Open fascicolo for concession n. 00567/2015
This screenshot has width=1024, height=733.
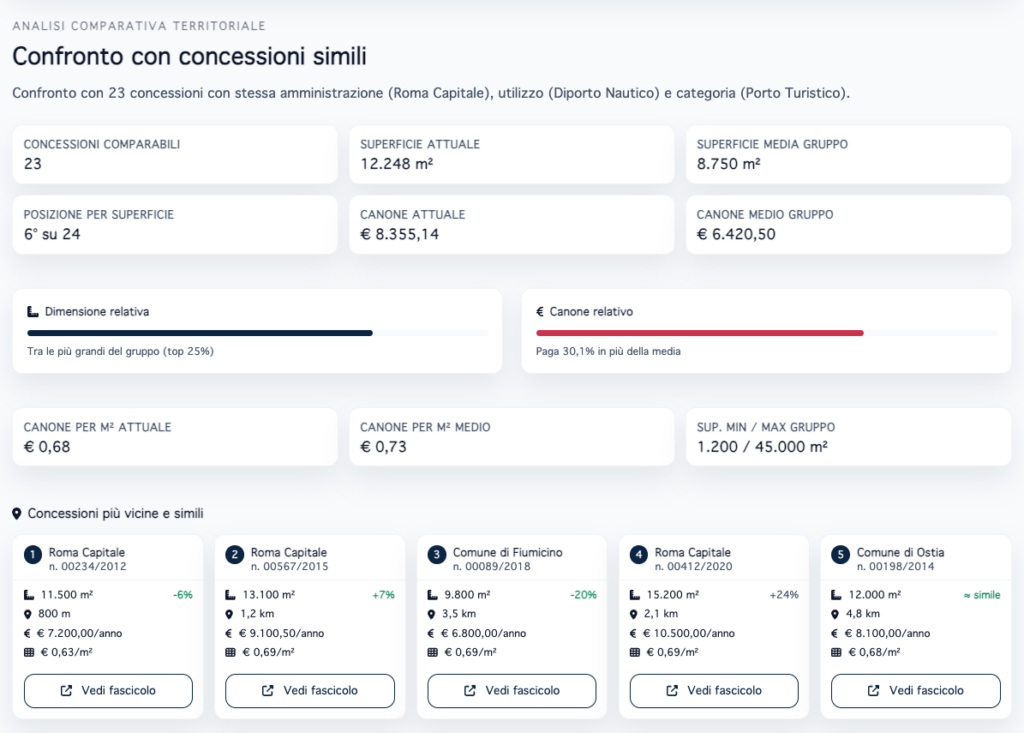[310, 690]
